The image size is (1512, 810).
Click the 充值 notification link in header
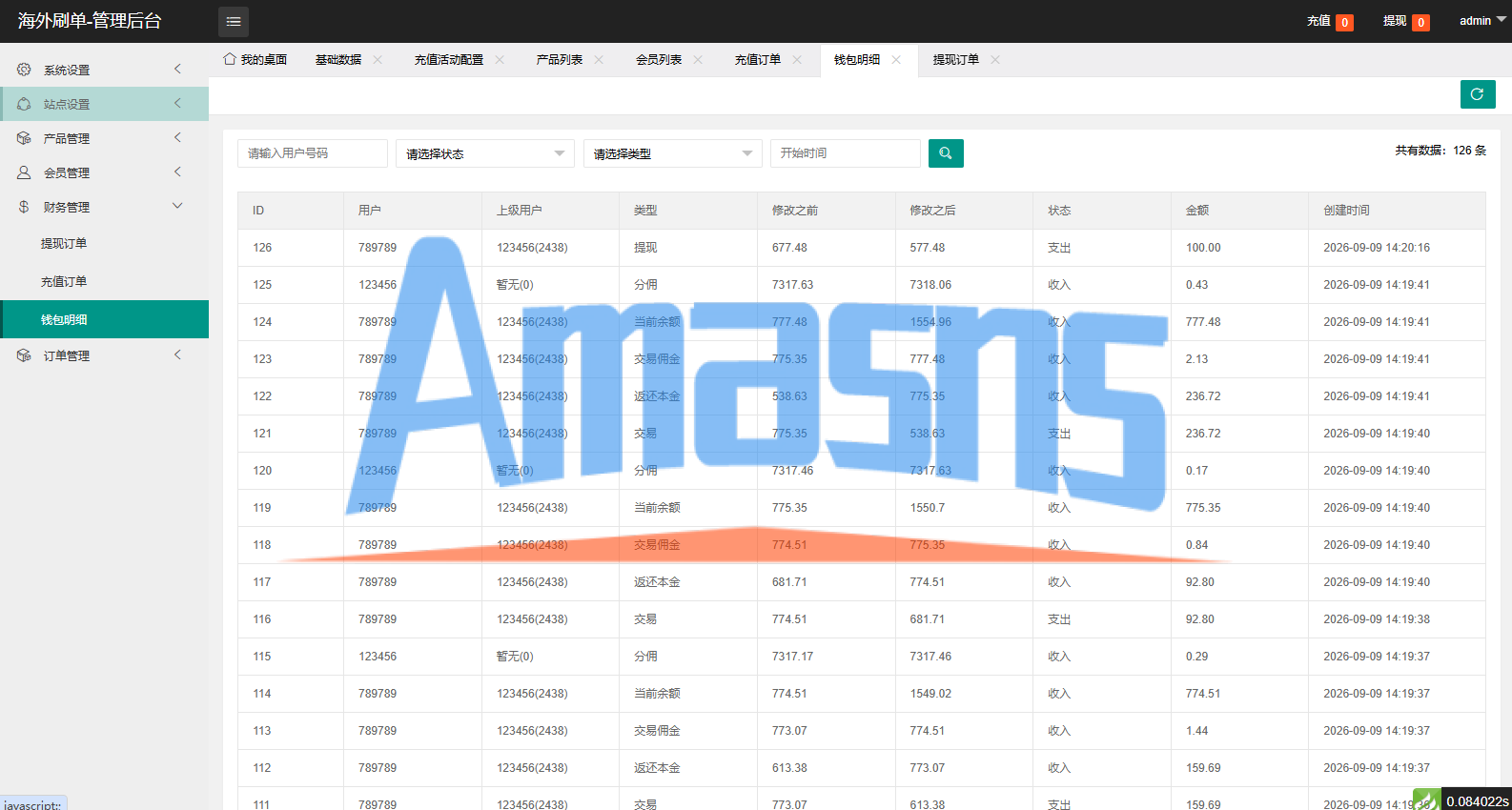point(1329,21)
